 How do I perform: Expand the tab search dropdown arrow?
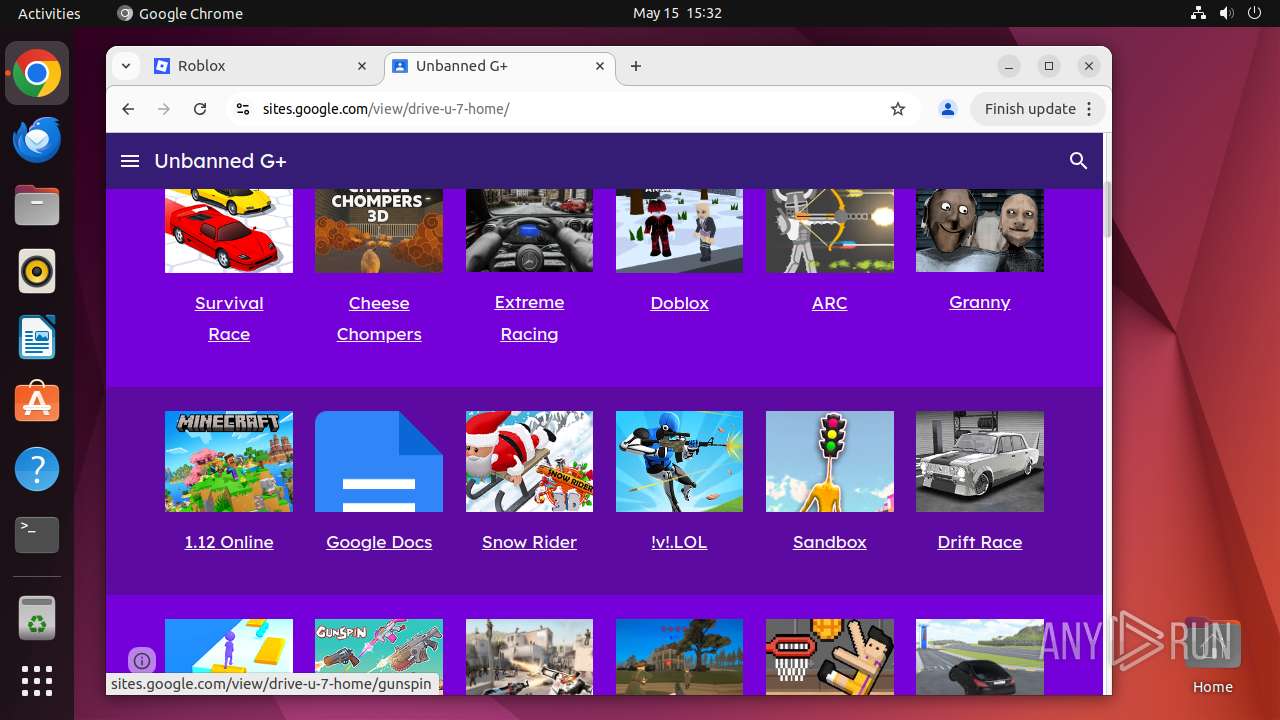(x=125, y=66)
